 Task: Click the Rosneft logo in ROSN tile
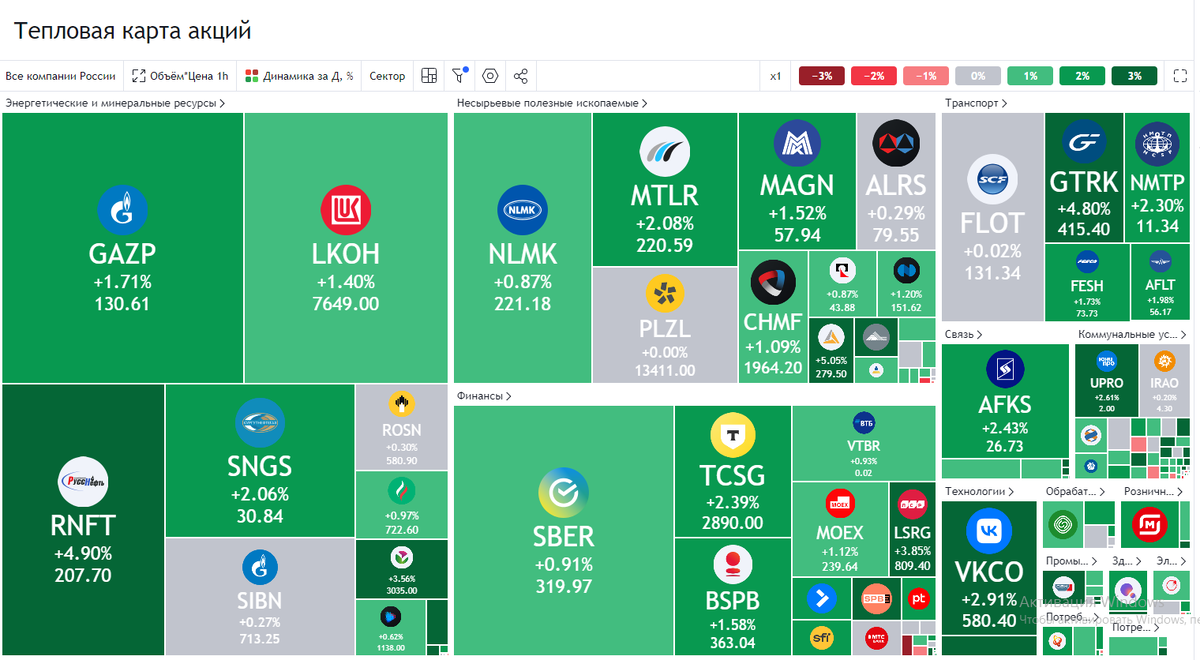click(401, 405)
